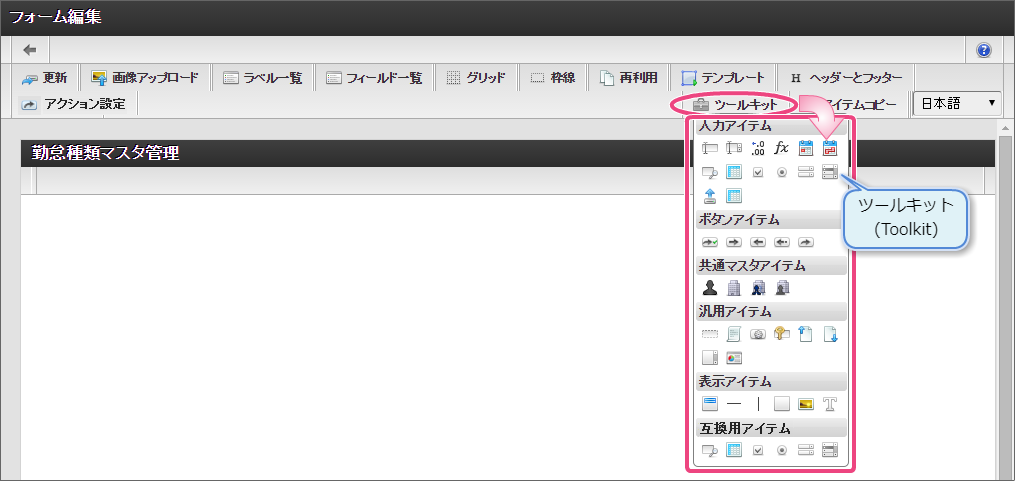Screen dimensions: 1015x481
Task: Collapse the 共通マスタアイテム section header
Action: pyautogui.click(x=772, y=265)
